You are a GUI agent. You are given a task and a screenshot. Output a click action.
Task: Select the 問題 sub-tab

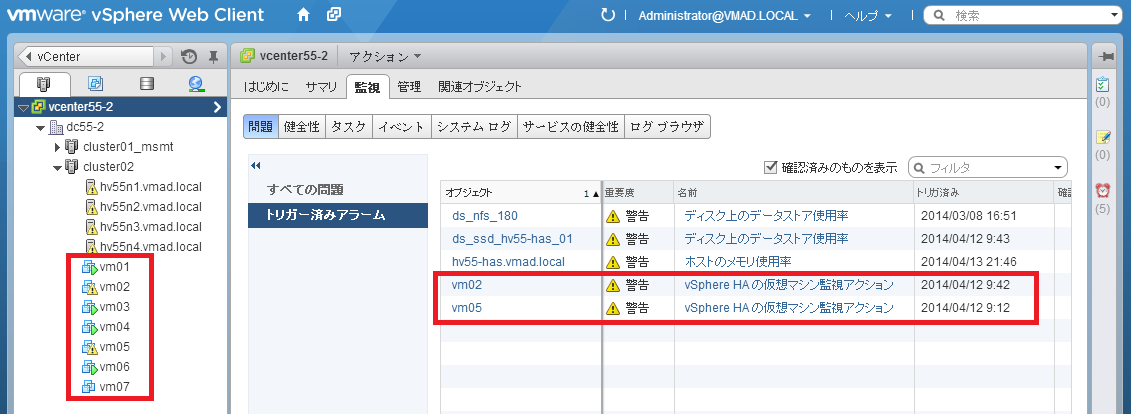(x=260, y=126)
